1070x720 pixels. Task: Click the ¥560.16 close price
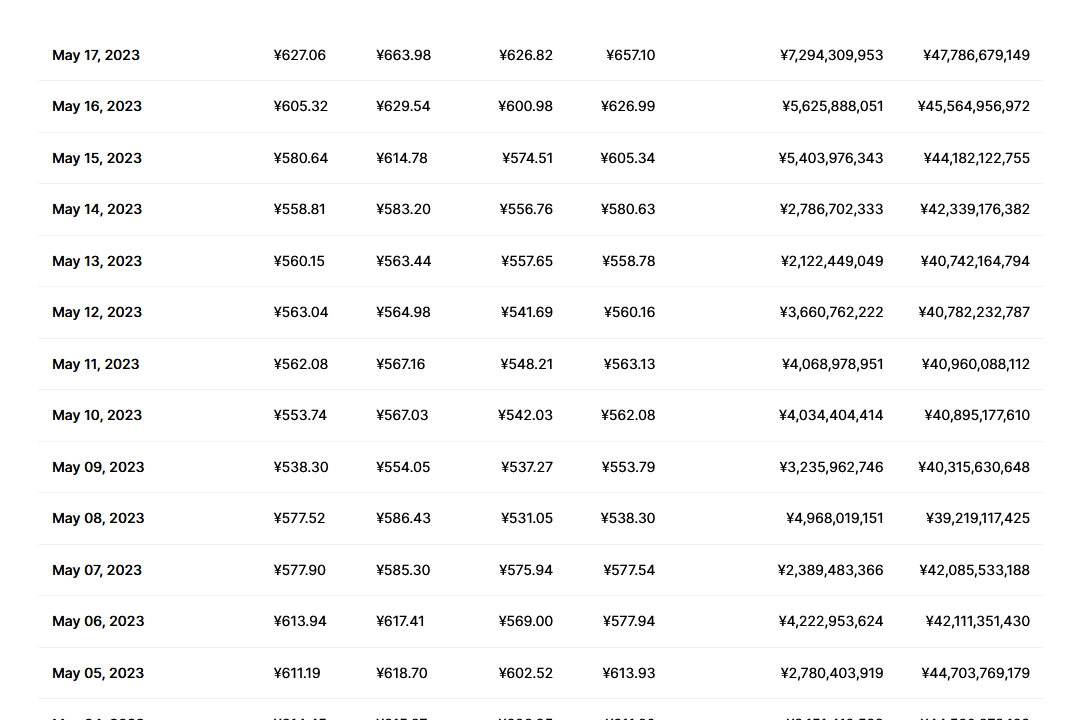(x=629, y=313)
